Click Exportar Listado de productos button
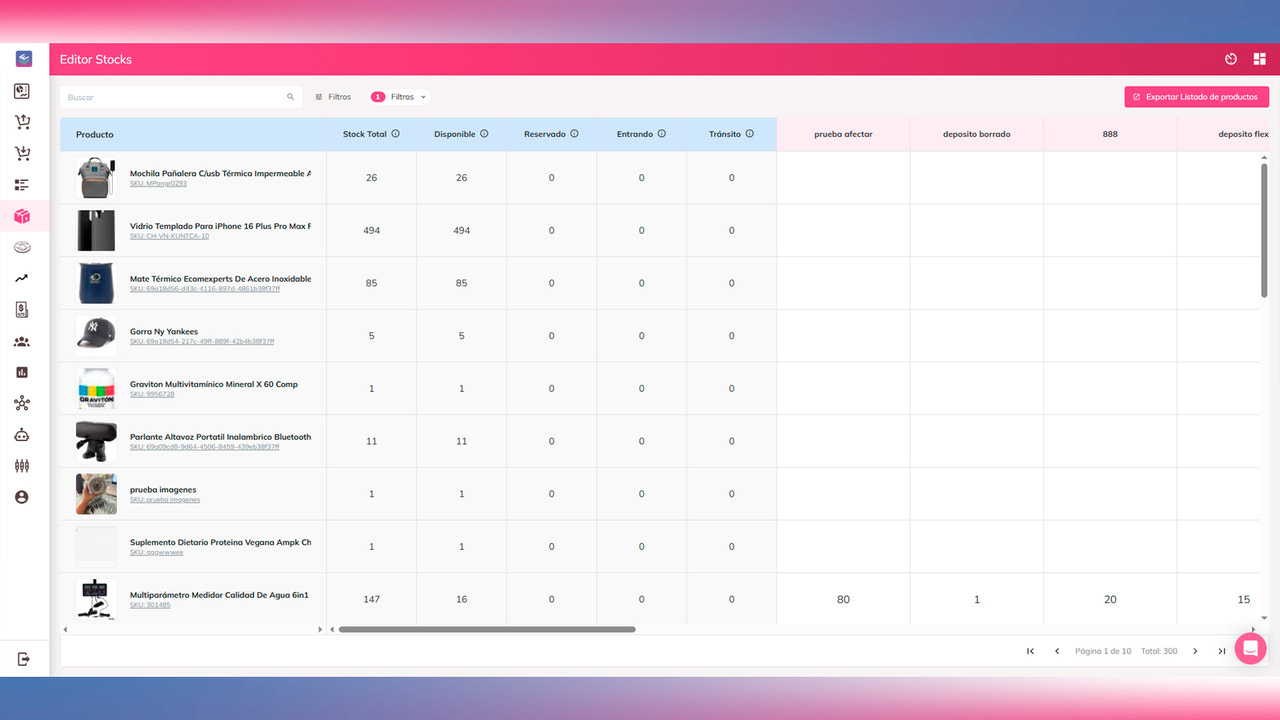This screenshot has width=1280, height=720. (x=1197, y=97)
